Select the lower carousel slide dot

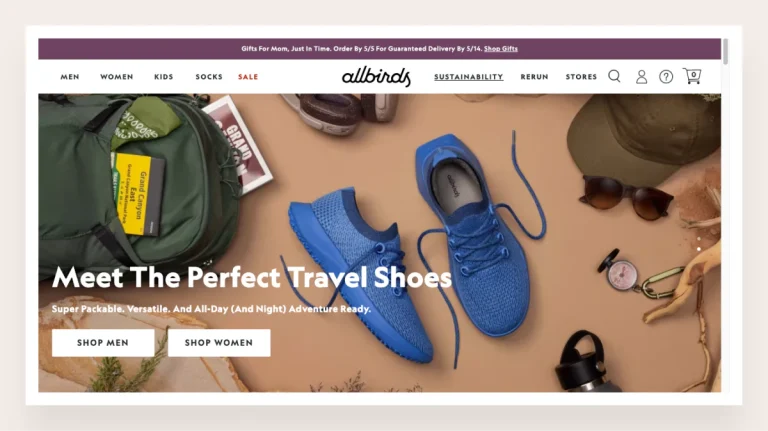point(699,249)
